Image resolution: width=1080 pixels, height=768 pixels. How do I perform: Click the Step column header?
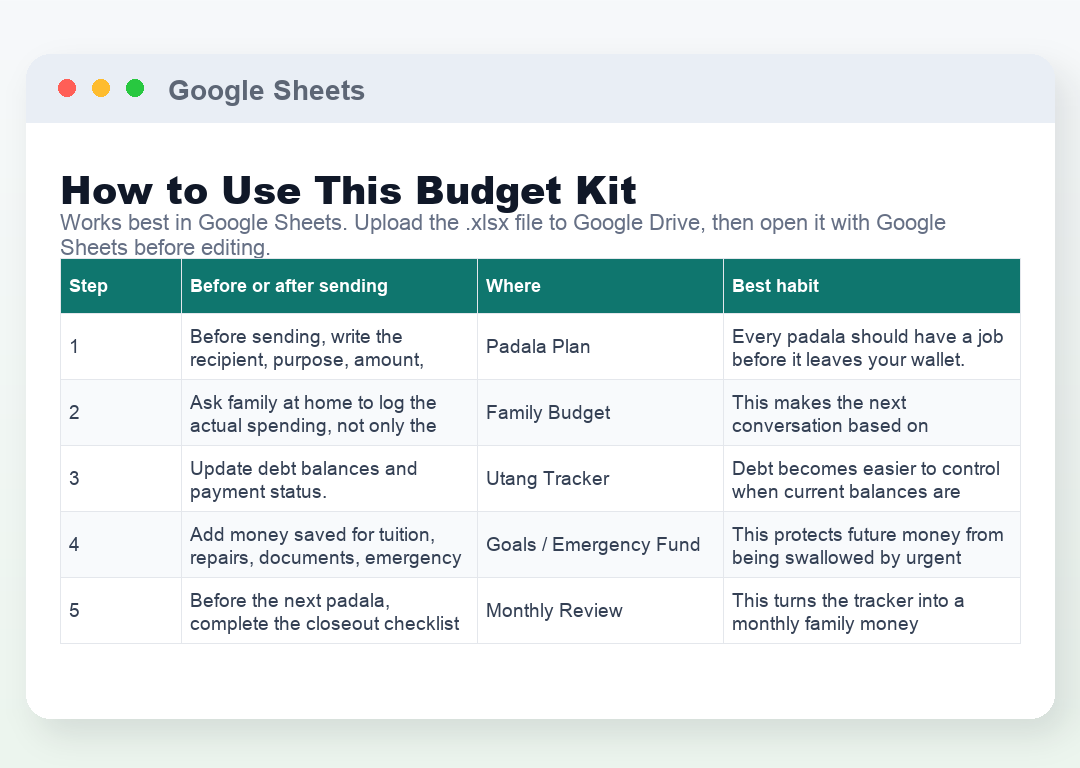point(121,286)
